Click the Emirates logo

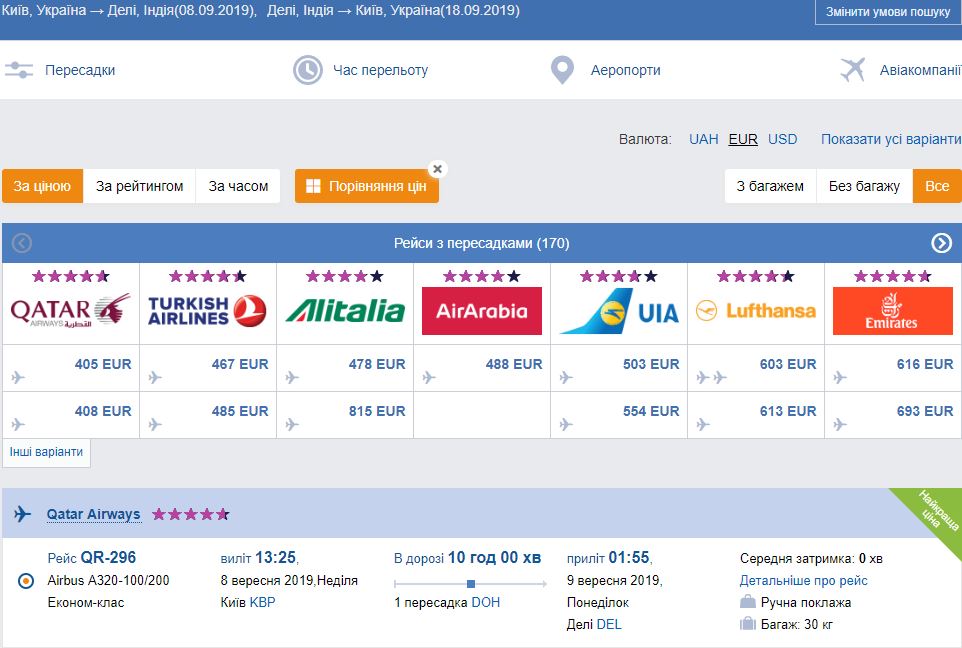point(893,310)
